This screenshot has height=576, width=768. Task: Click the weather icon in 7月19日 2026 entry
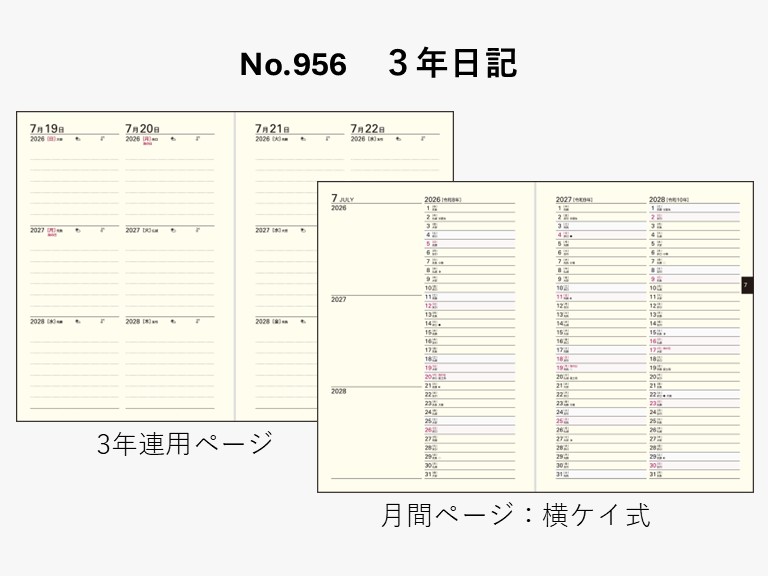coord(78,140)
